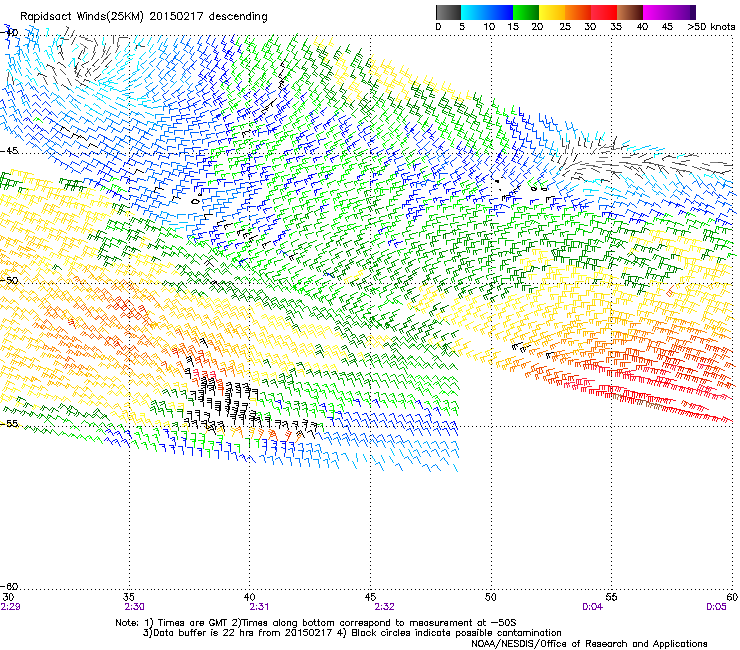
Task: Click the note line starting 'Note: 1) Times are GMT'
Action: pyautogui.click(x=316, y=623)
